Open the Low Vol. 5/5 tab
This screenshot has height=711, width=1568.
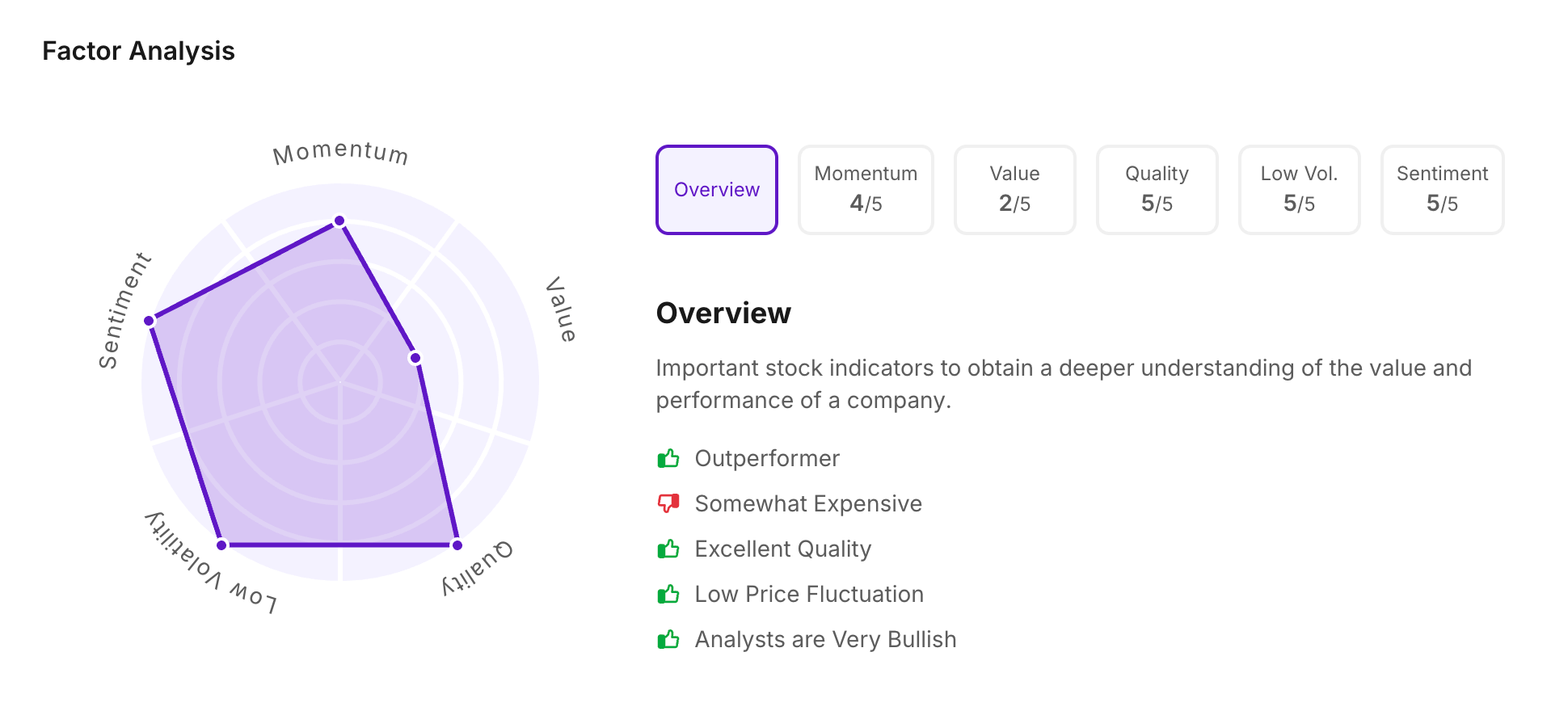click(x=1299, y=190)
